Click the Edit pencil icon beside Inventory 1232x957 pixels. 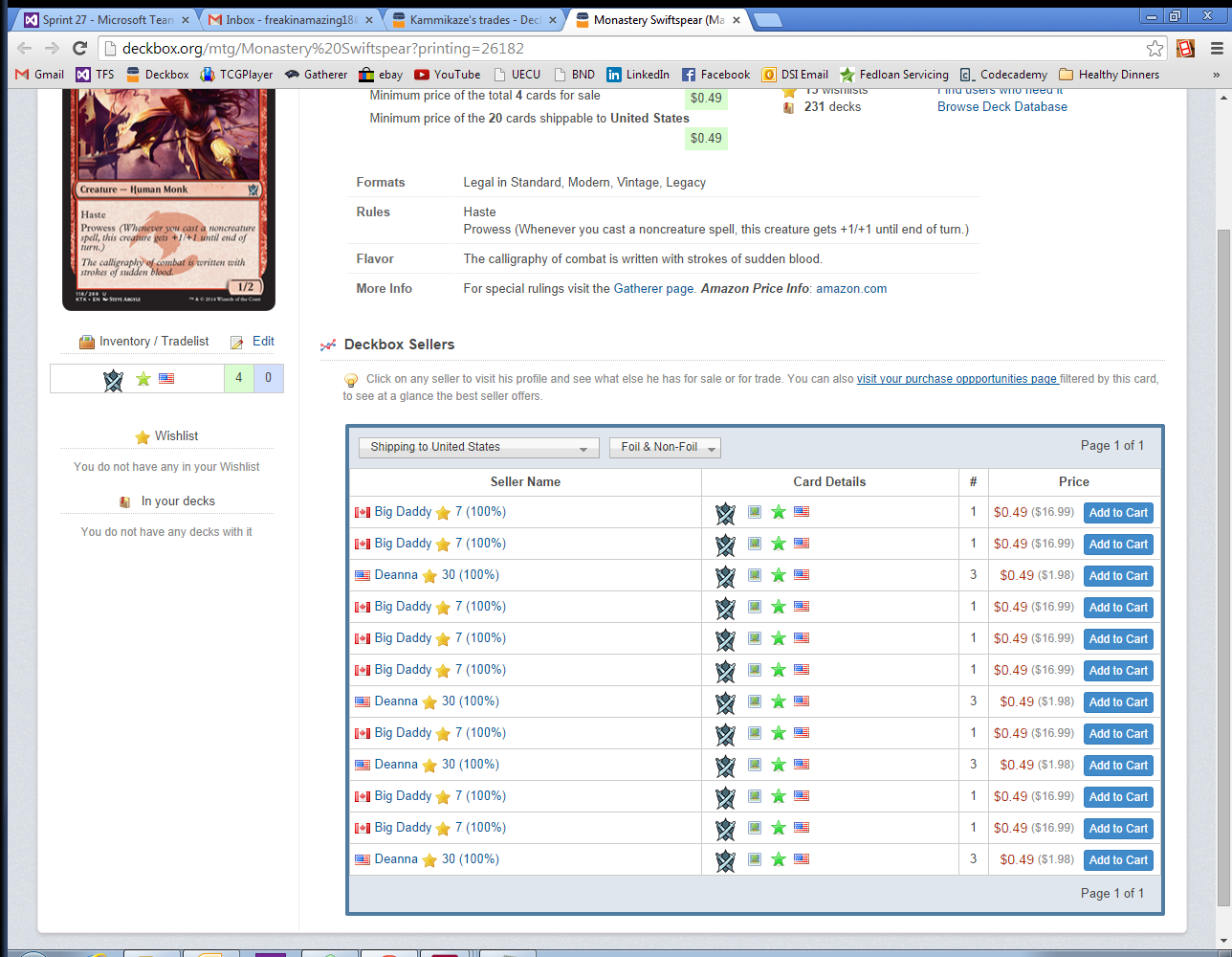coord(237,342)
